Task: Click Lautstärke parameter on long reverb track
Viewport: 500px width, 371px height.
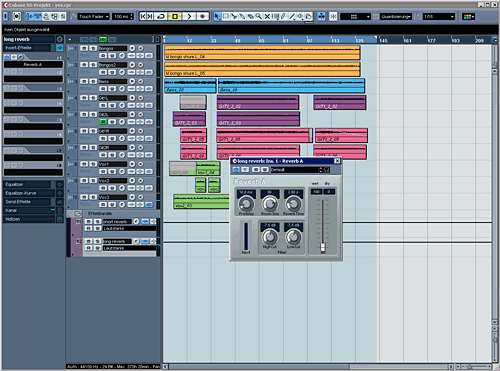Action: click(x=129, y=248)
